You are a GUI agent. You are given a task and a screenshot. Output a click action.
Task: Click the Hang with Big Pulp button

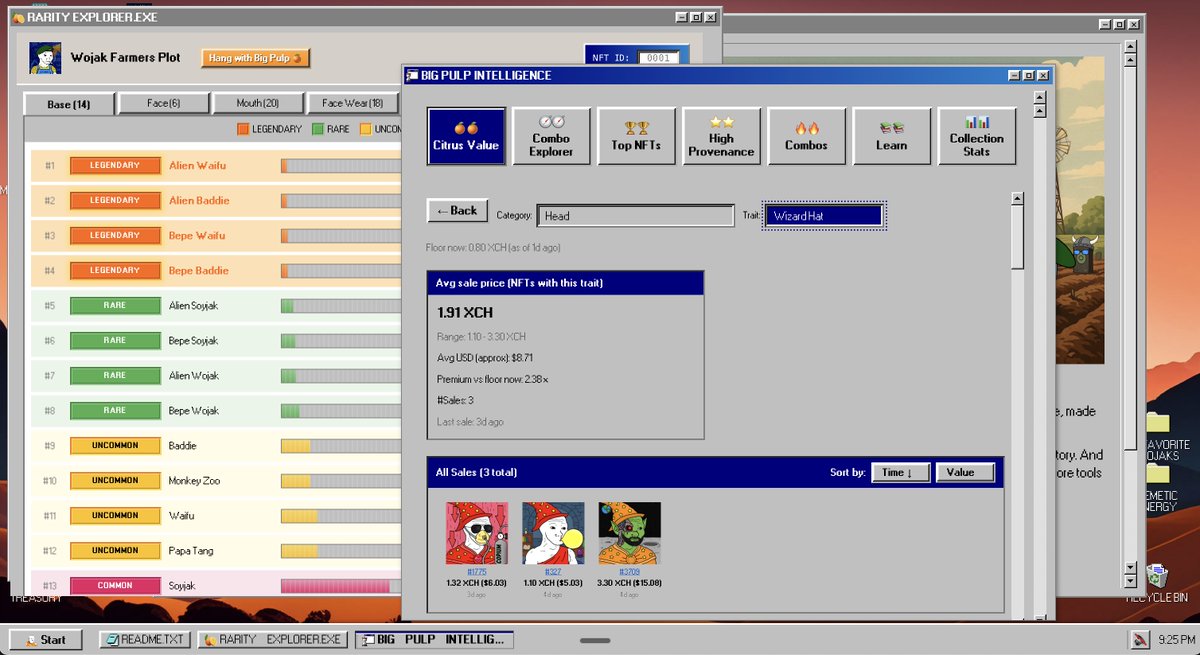pyautogui.click(x=255, y=58)
